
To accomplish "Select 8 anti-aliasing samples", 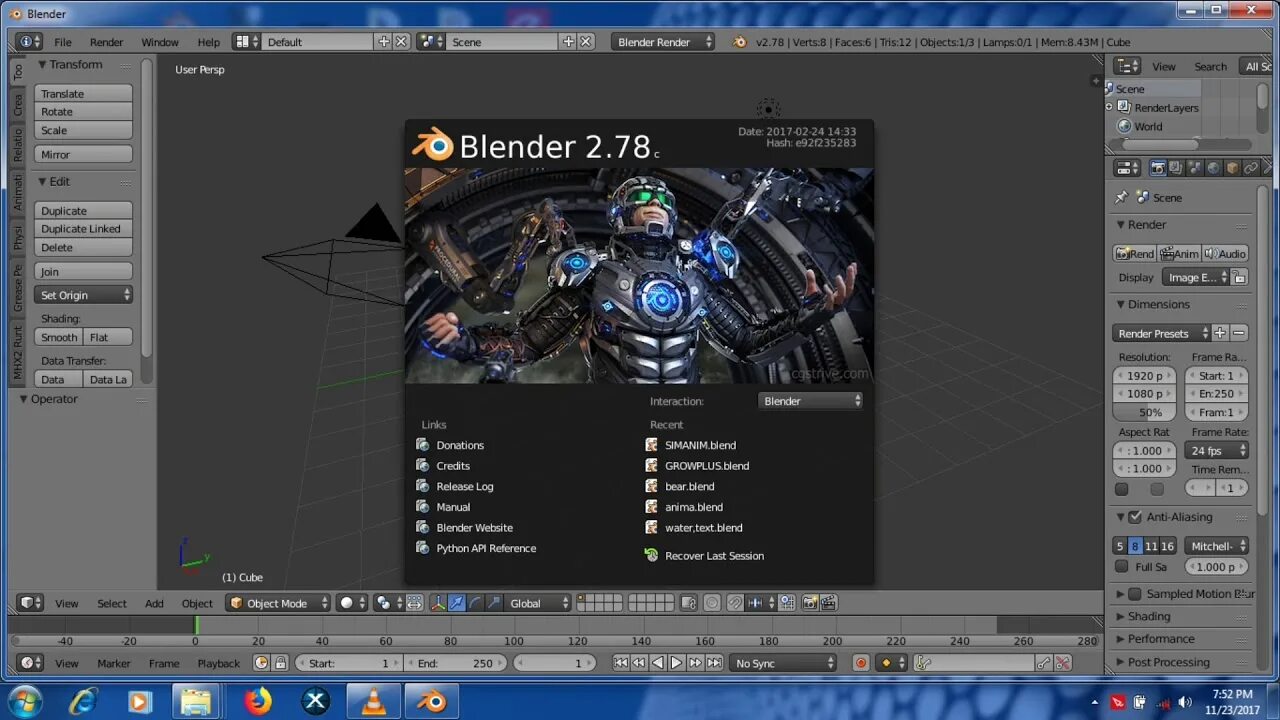I will (x=1135, y=546).
